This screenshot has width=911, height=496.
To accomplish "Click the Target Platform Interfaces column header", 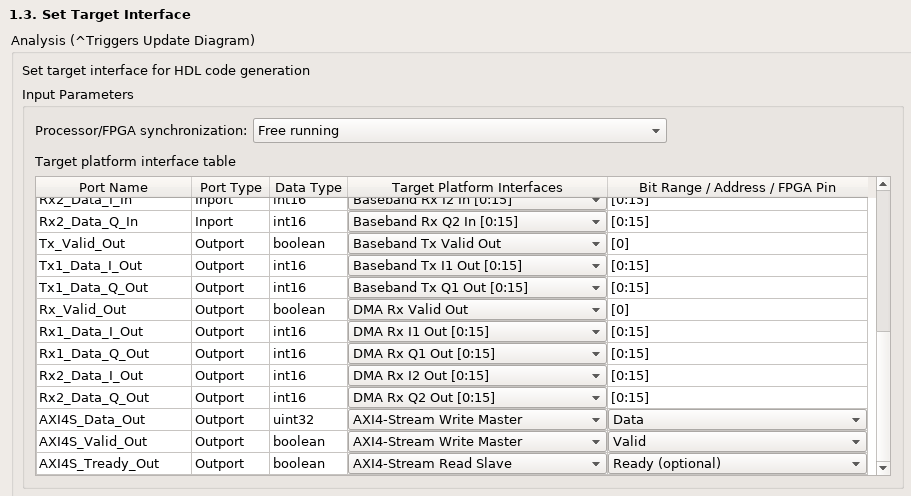I will pyautogui.click(x=477, y=188).
